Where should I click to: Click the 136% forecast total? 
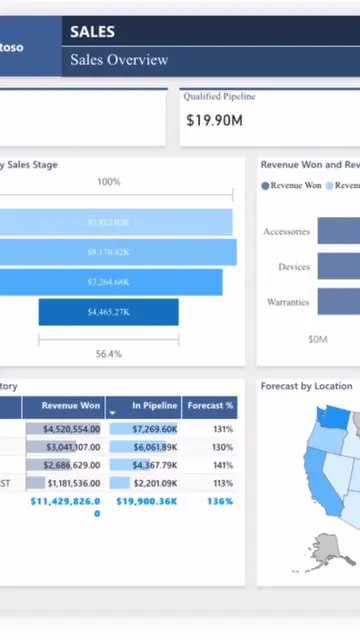tap(220, 501)
